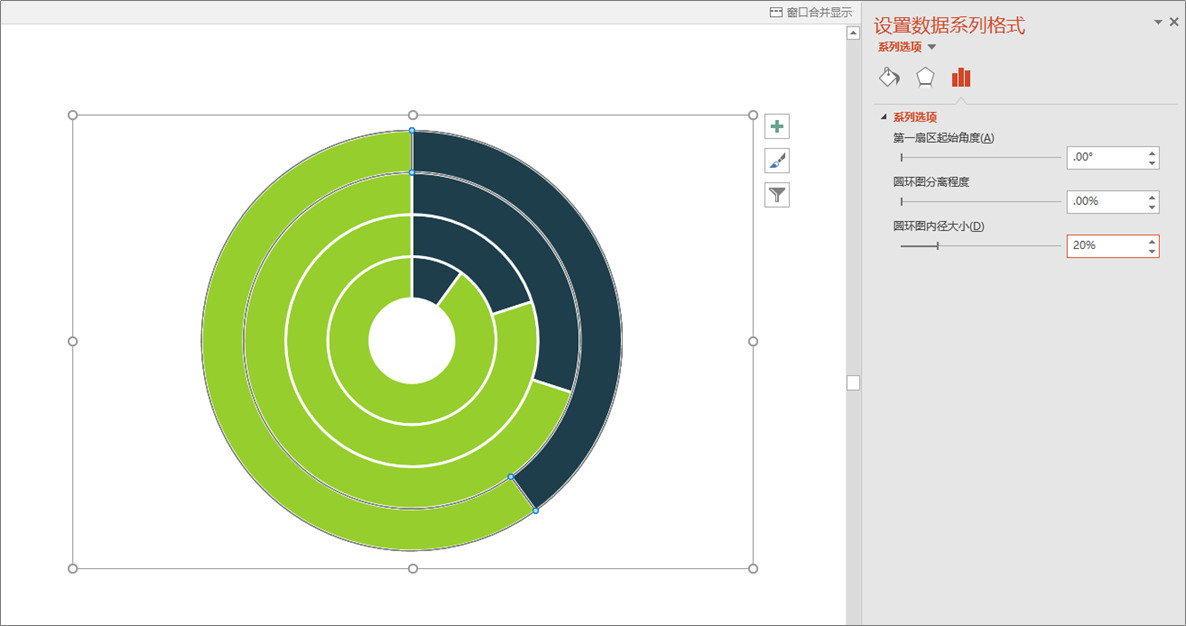This screenshot has width=1186, height=626.
Task: Click the vertical scrollbar up arrow
Action: point(853,33)
